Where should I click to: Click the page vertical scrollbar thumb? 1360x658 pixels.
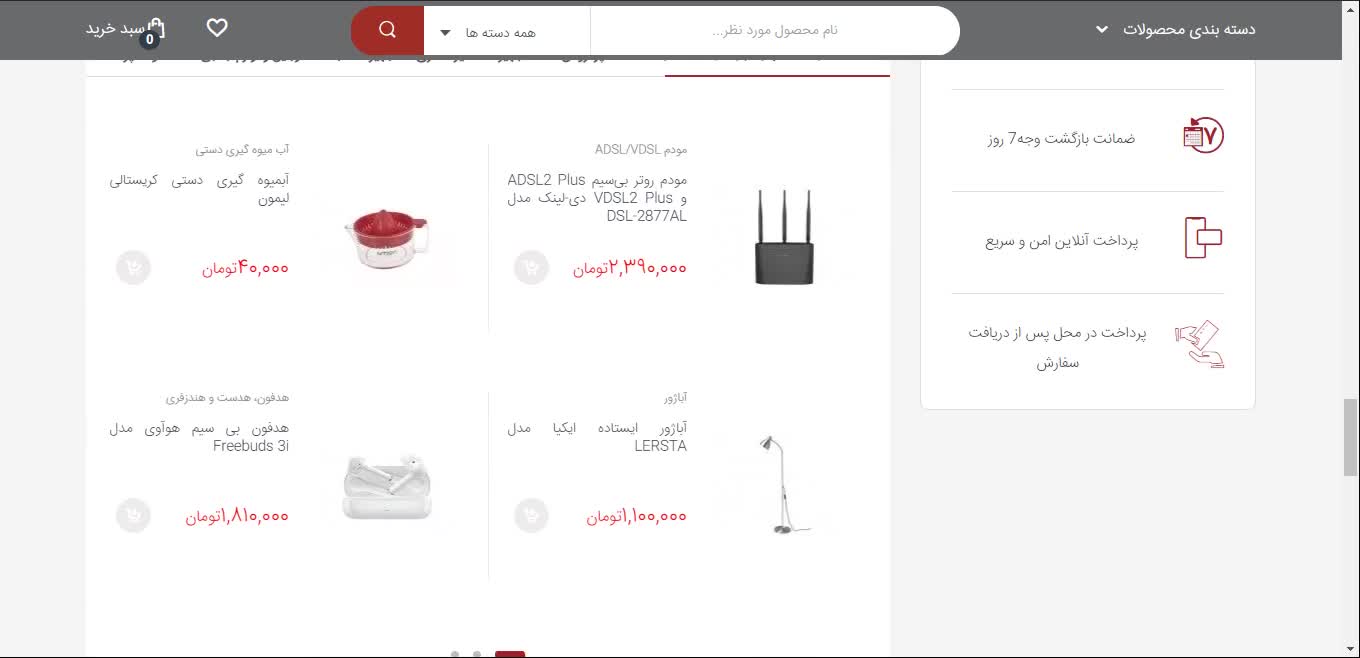(x=1351, y=437)
